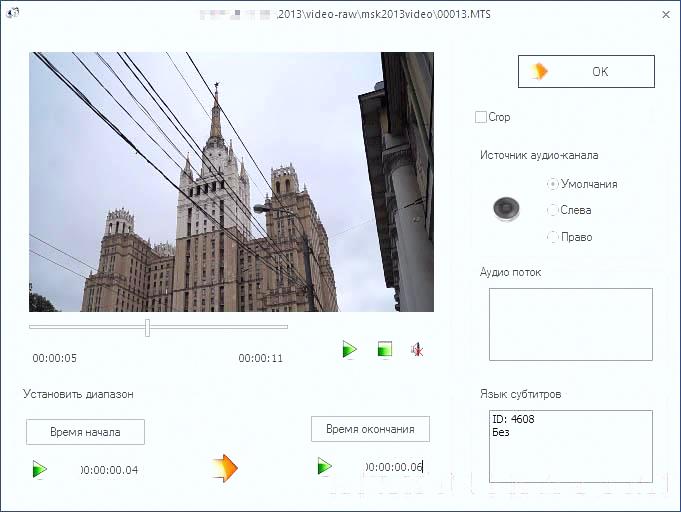Click the grey speaker icon
Viewport: 681px width, 512px height.
(x=506, y=209)
